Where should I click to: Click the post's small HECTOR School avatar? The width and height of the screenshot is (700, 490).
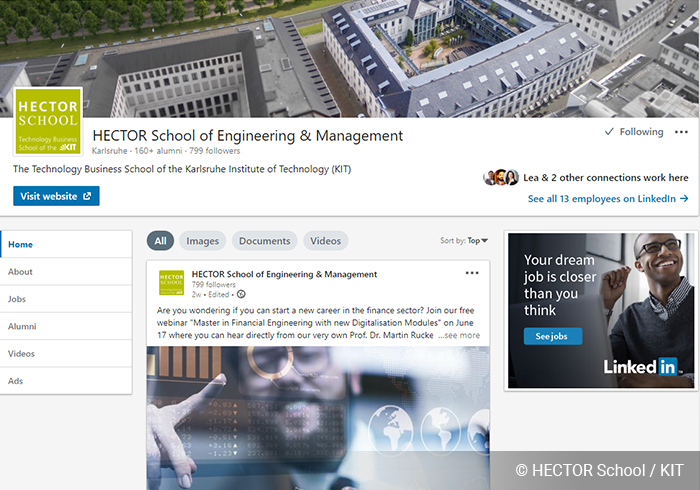[171, 282]
